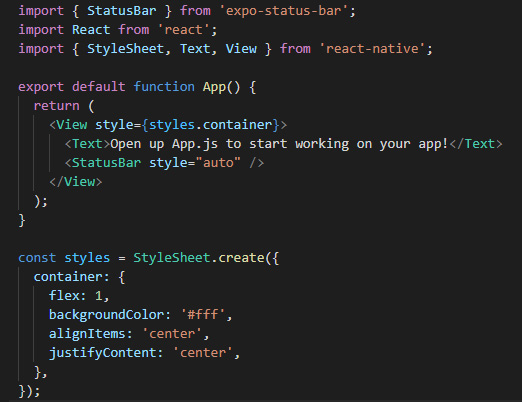Click the "auto" style string value
The image size is (522, 402).
click(218, 163)
